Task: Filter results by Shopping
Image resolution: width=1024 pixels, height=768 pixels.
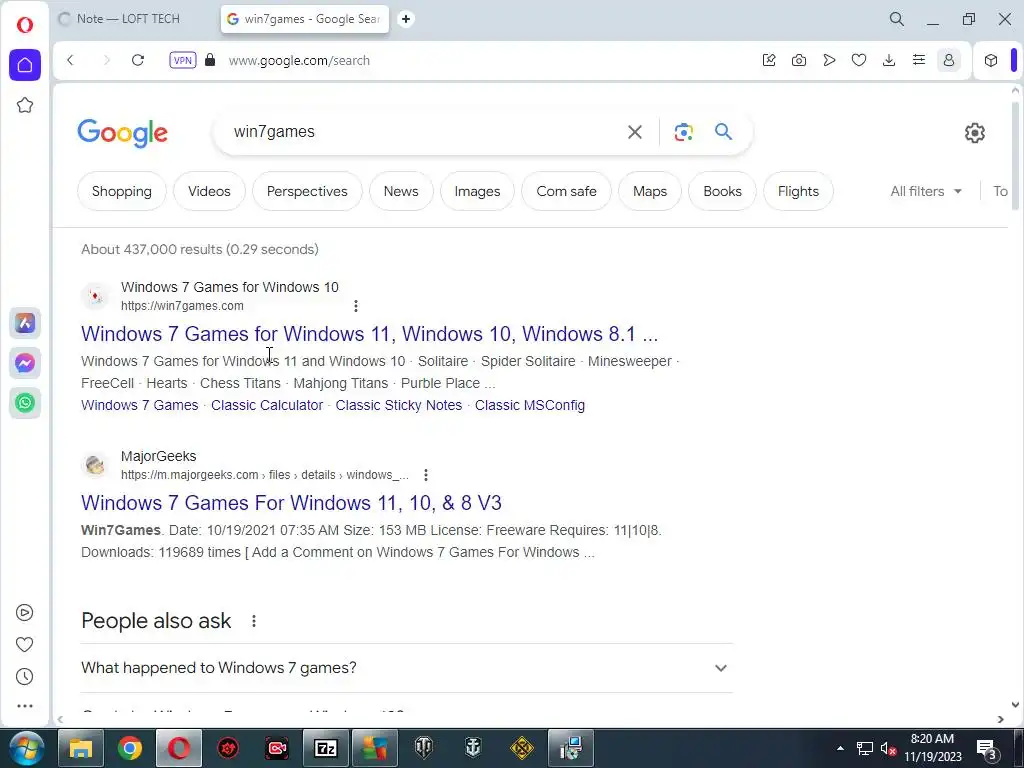Action: click(121, 191)
